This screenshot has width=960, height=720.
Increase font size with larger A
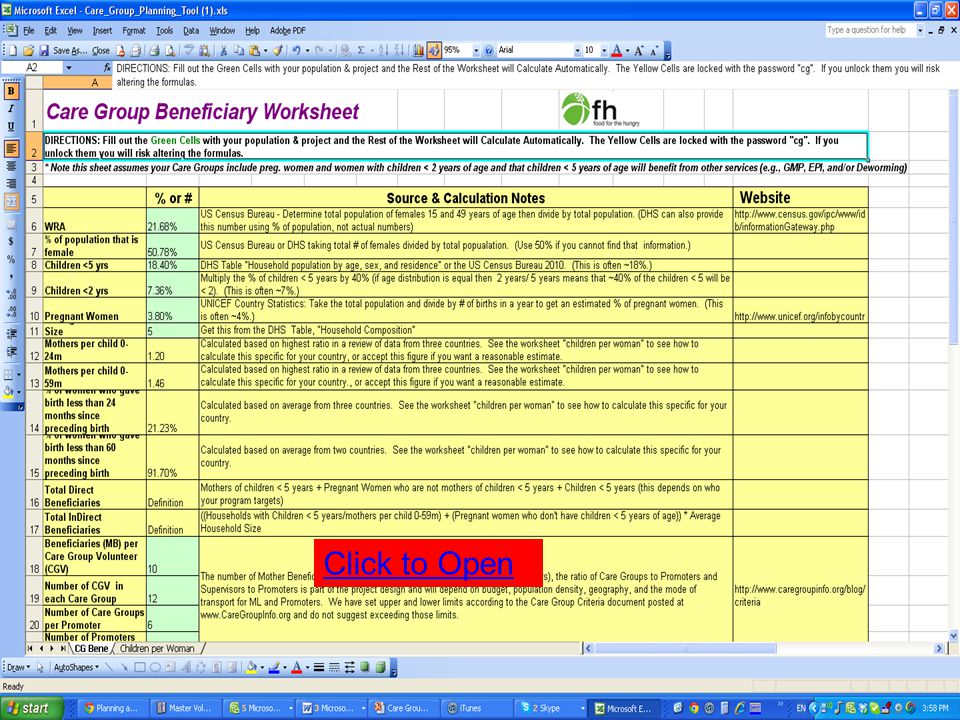[x=638, y=50]
